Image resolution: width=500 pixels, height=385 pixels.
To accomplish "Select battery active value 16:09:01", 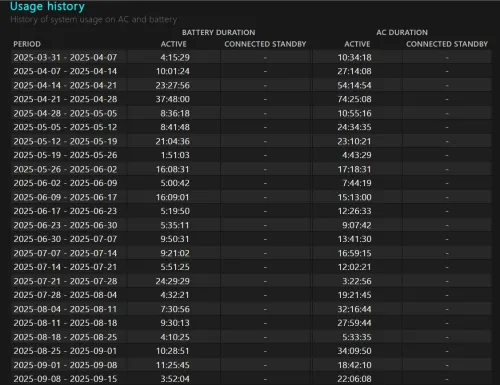I will pyautogui.click(x=173, y=197).
